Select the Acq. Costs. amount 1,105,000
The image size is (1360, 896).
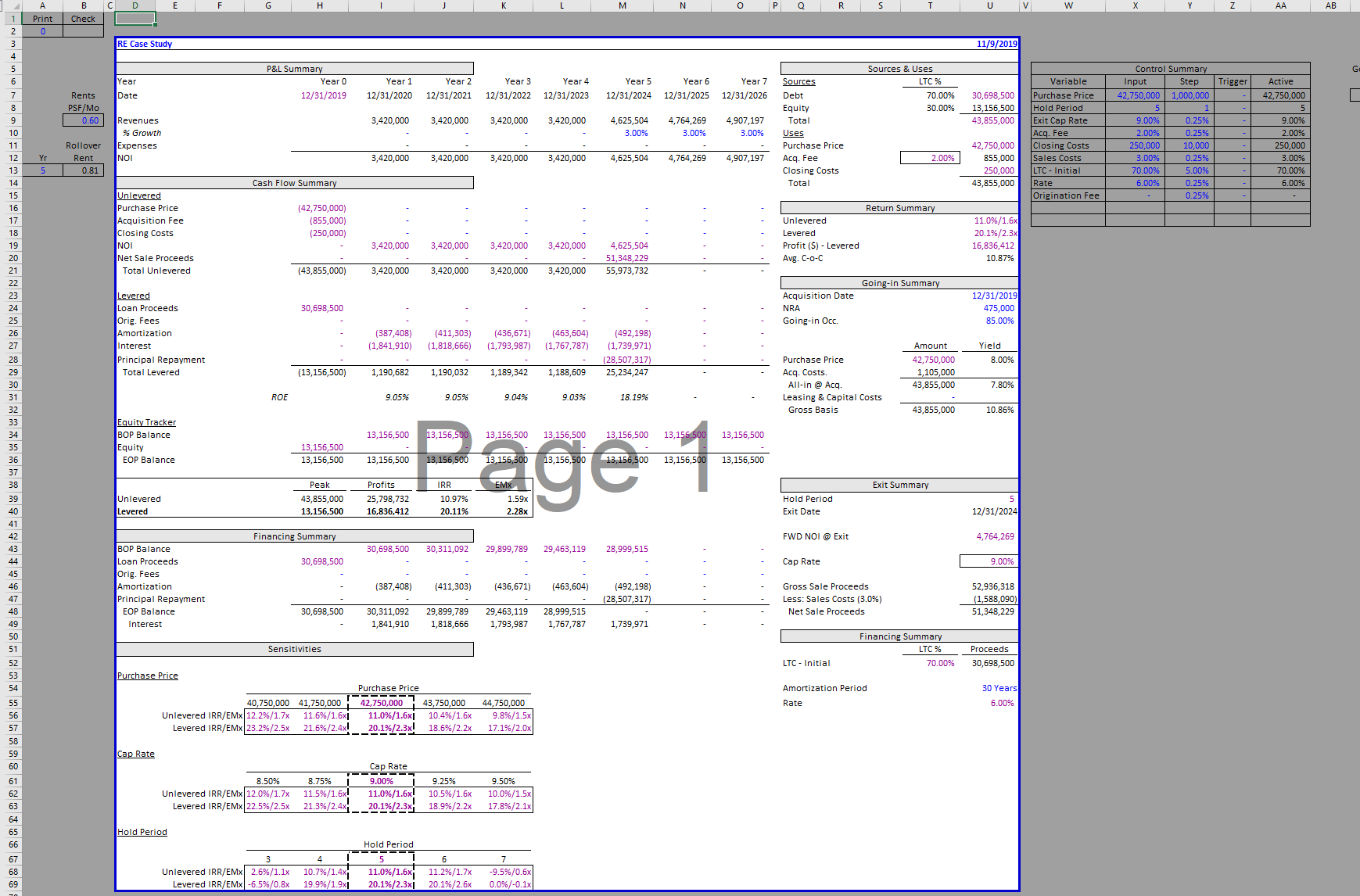(936, 372)
